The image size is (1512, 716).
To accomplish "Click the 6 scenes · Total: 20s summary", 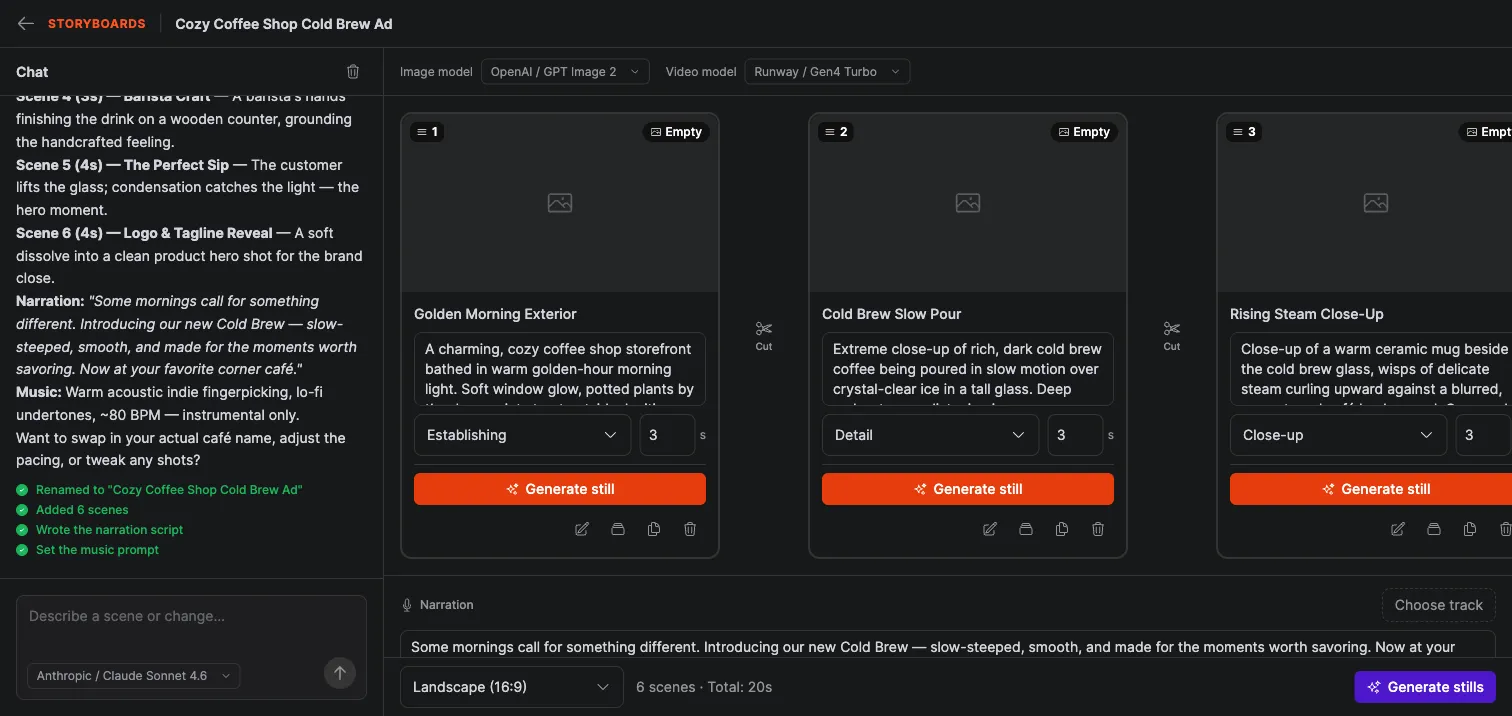I will [x=704, y=687].
